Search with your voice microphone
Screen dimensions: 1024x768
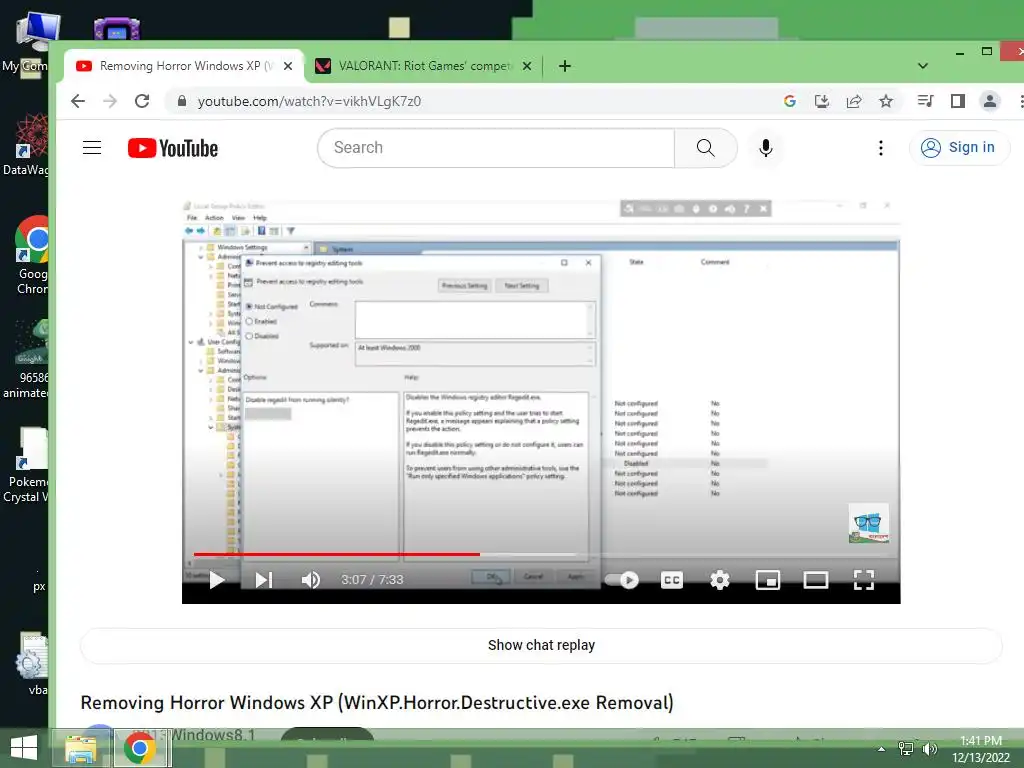click(766, 148)
